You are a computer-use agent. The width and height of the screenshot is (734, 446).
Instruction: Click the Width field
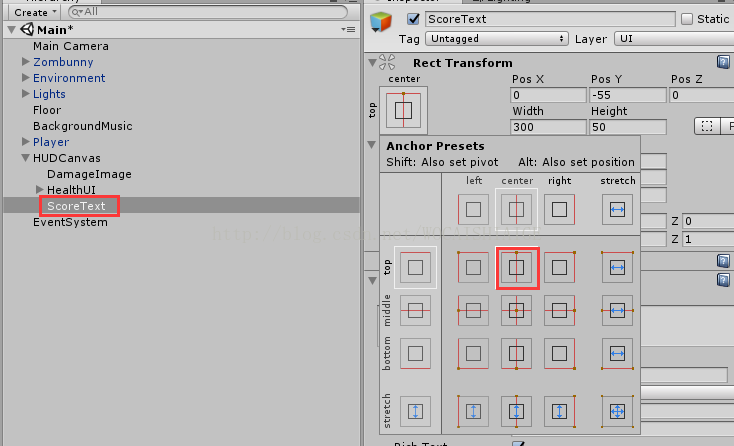pyautogui.click(x=548, y=127)
